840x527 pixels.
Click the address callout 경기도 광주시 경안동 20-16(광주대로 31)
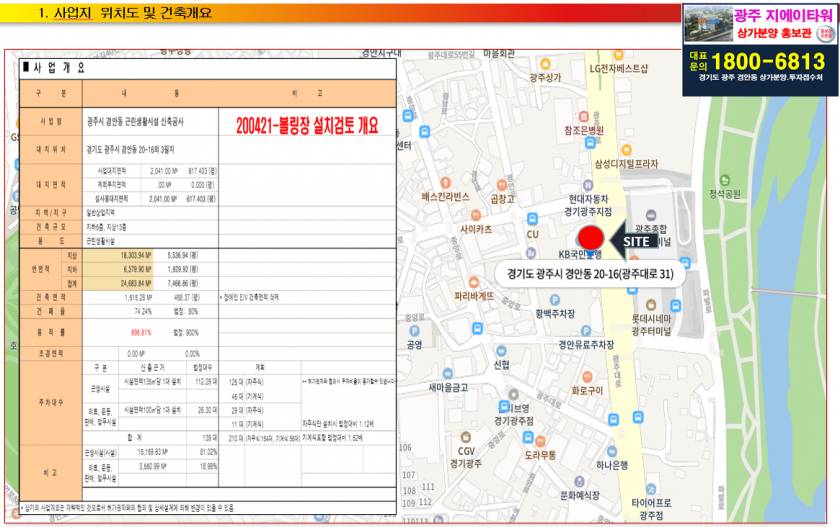coord(590,274)
